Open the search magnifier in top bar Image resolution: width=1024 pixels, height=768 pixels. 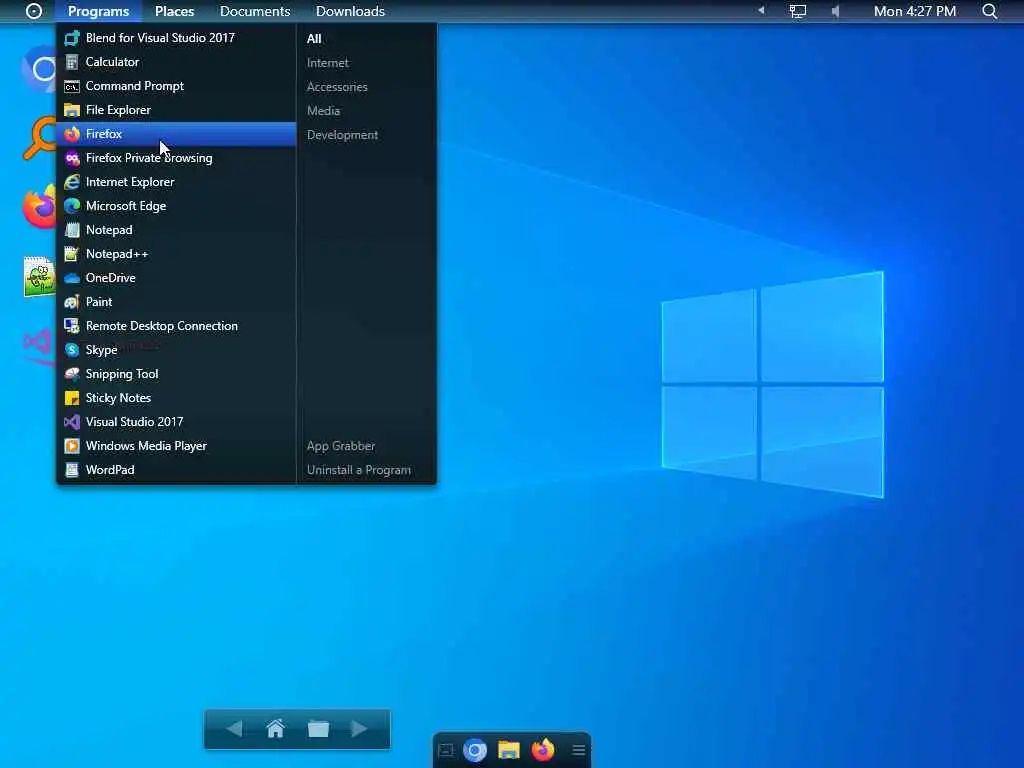point(989,11)
